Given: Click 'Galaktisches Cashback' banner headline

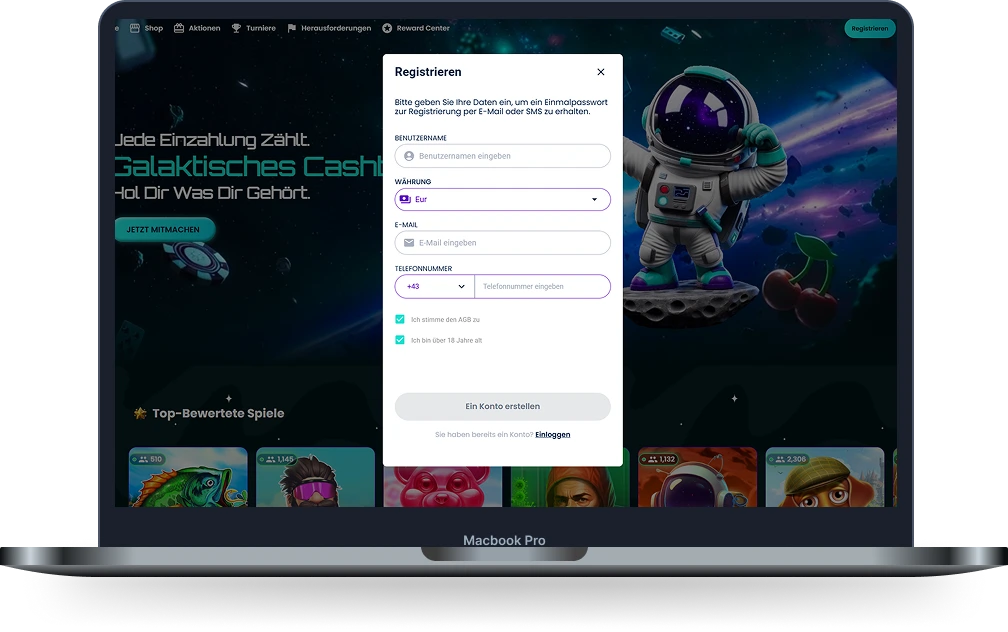Looking at the screenshot, I should (249, 167).
